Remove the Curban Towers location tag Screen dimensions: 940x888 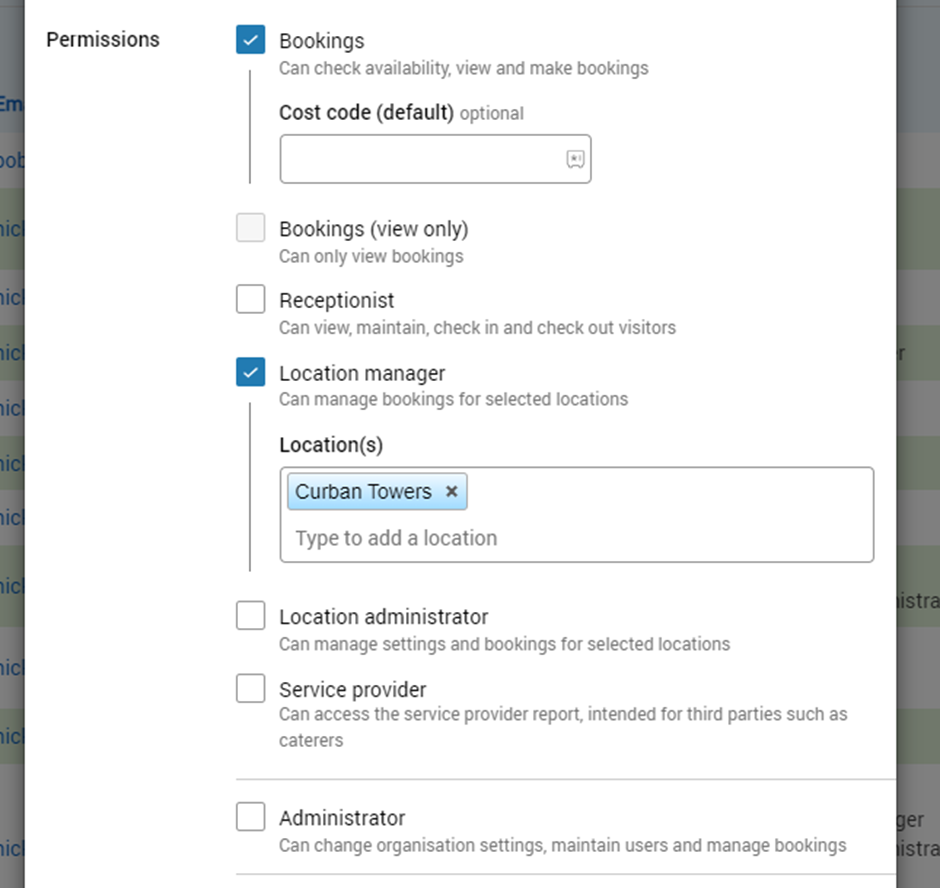coord(451,492)
